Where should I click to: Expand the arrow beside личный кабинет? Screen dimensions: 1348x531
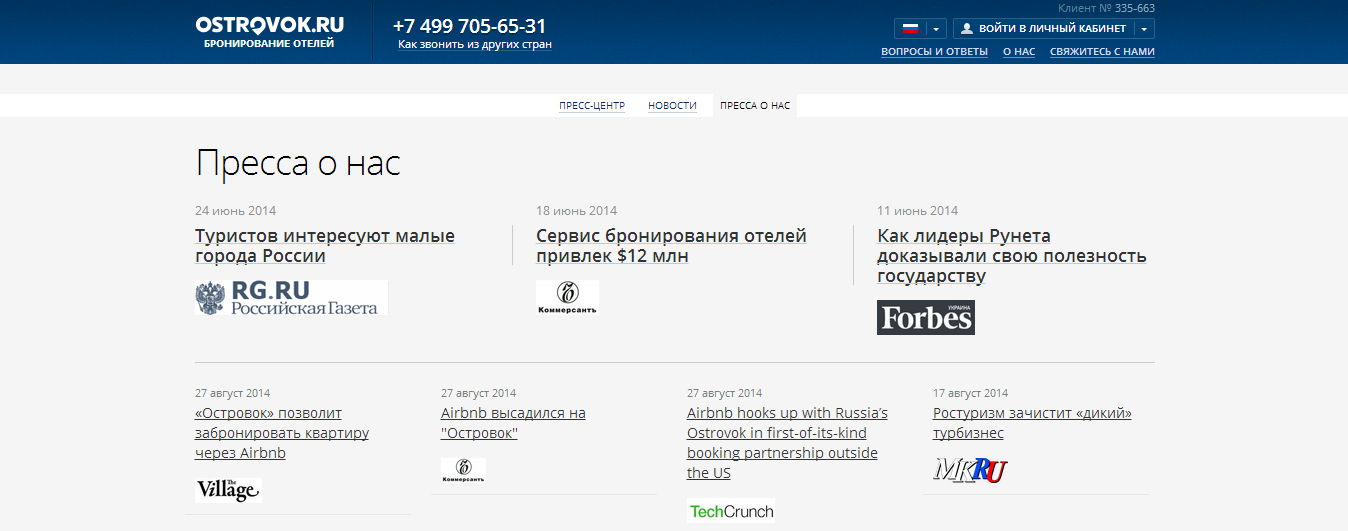(1145, 29)
